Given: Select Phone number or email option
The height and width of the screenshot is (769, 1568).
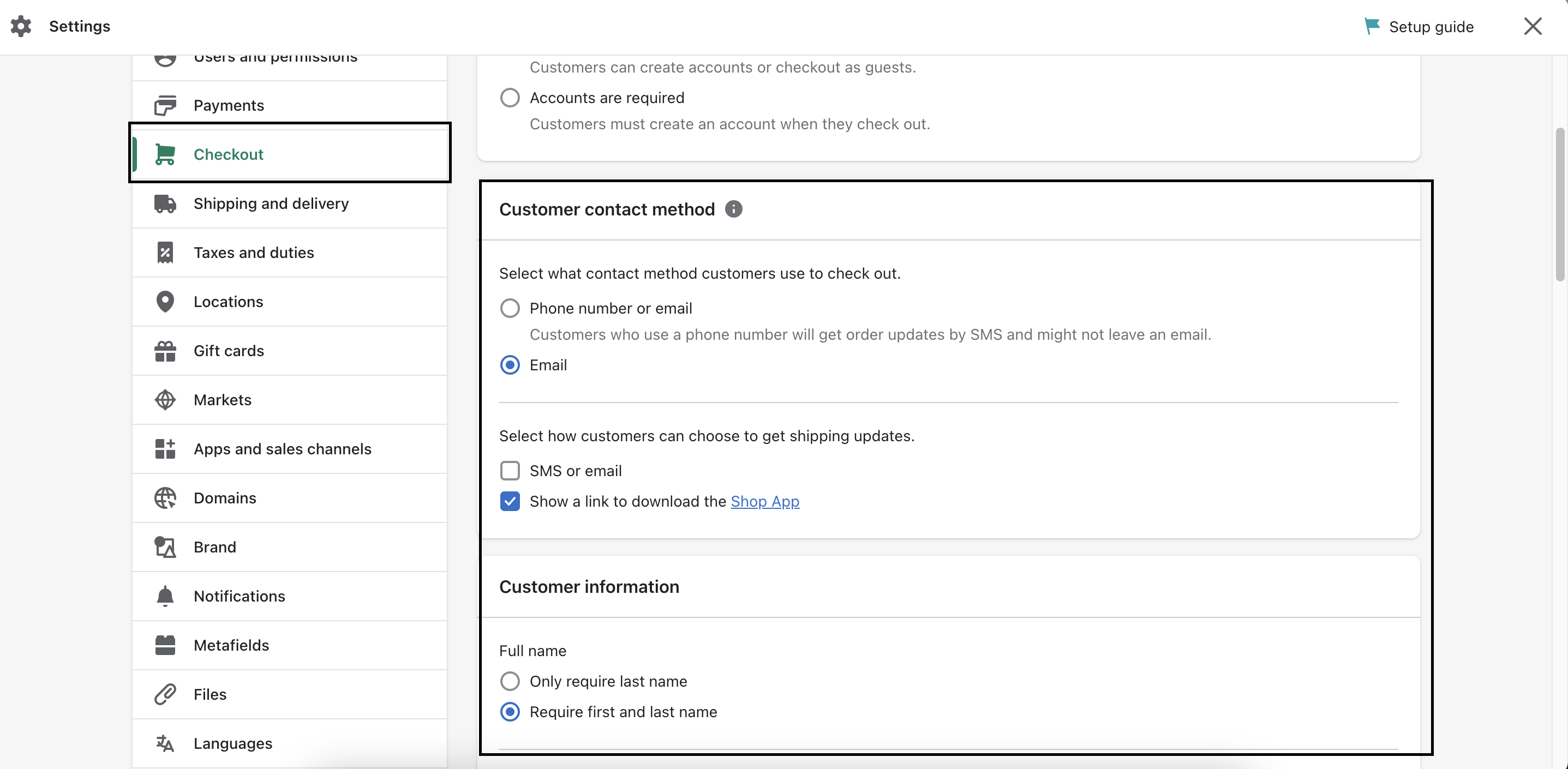Looking at the screenshot, I should 510,309.
